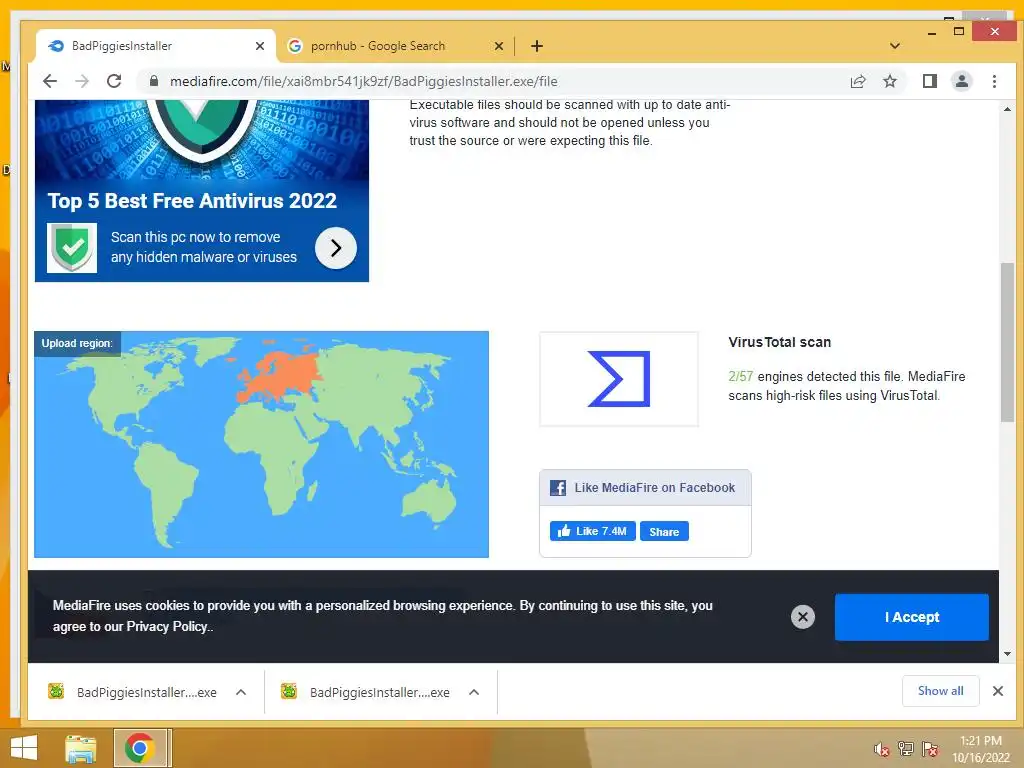Image resolution: width=1024 pixels, height=768 pixels.
Task: Click the Upload region label
Action: [x=77, y=344]
